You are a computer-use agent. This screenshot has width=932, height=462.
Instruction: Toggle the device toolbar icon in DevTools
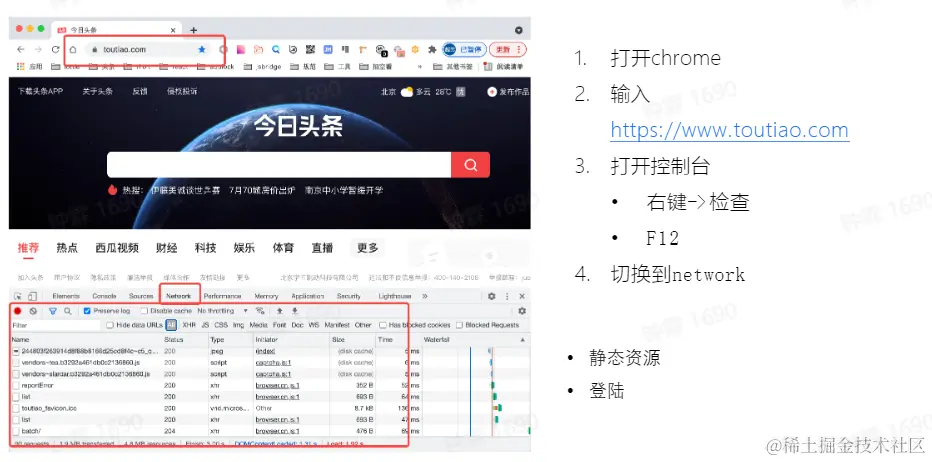click(32, 296)
